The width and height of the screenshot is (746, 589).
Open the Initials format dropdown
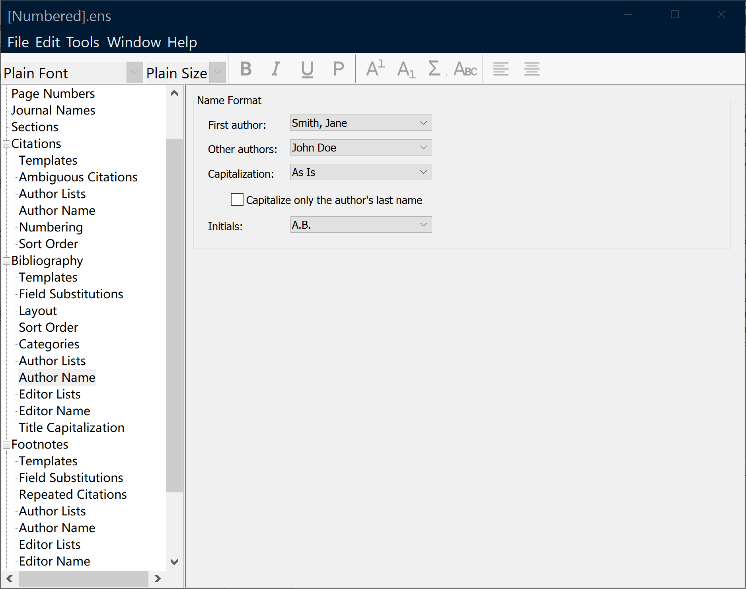pos(360,225)
